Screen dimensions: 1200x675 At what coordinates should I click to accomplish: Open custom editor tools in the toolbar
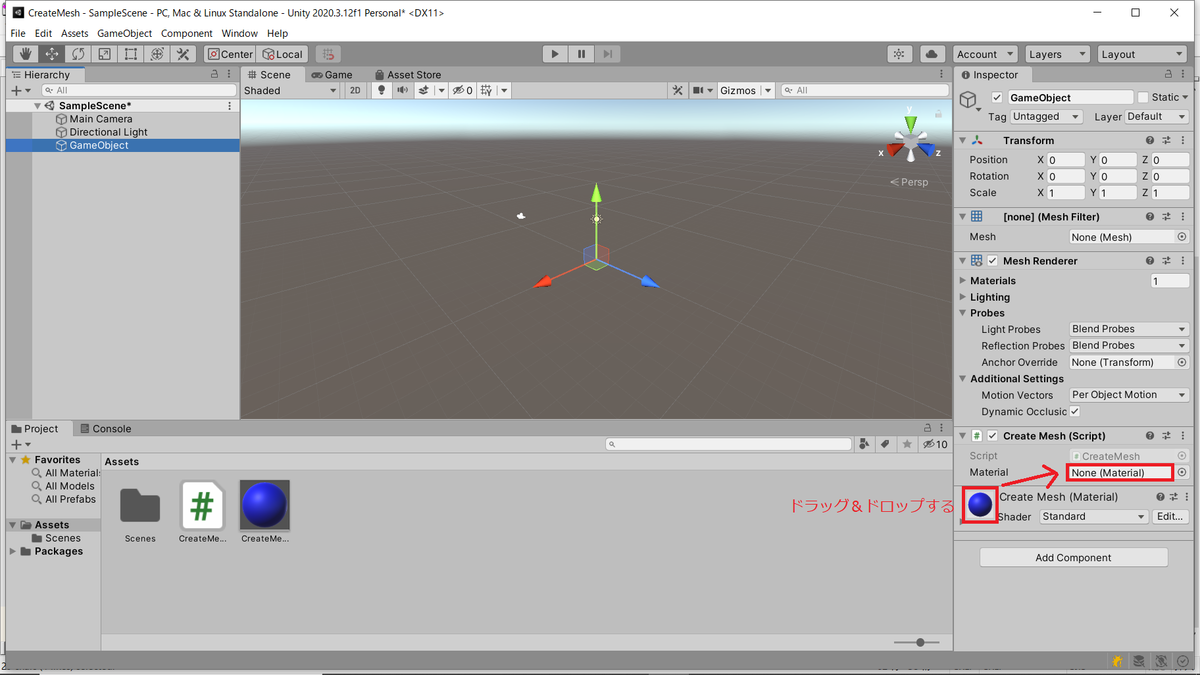tap(182, 54)
